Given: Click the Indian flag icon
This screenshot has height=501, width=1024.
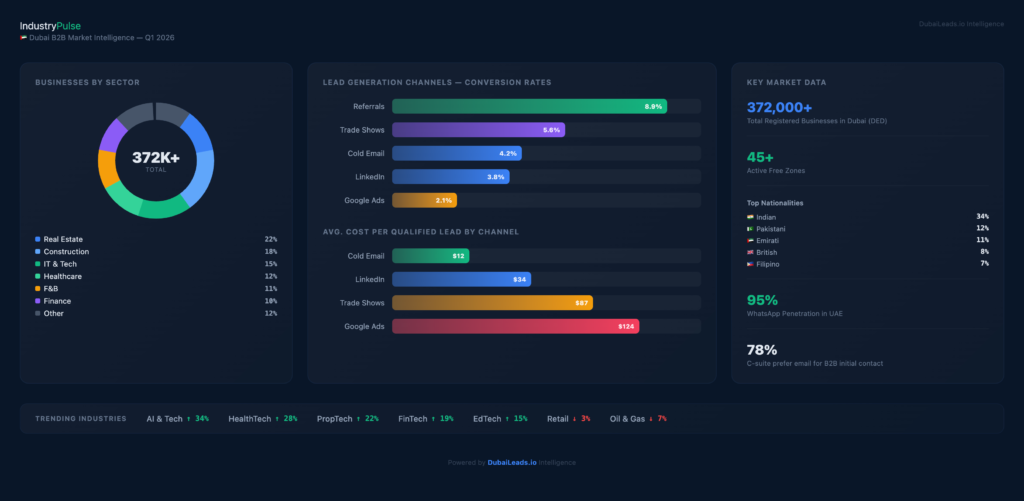Looking at the screenshot, I should click(x=750, y=217).
